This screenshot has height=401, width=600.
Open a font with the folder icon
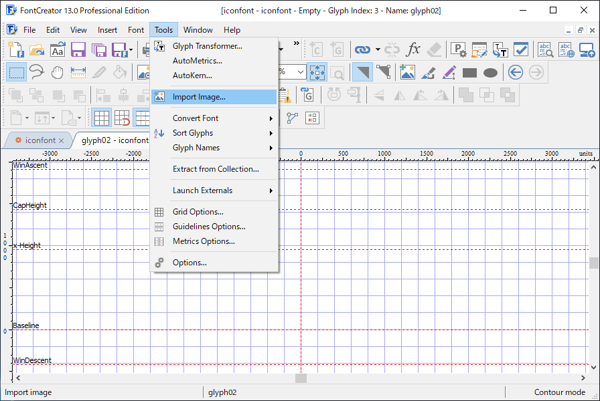[x=37, y=50]
